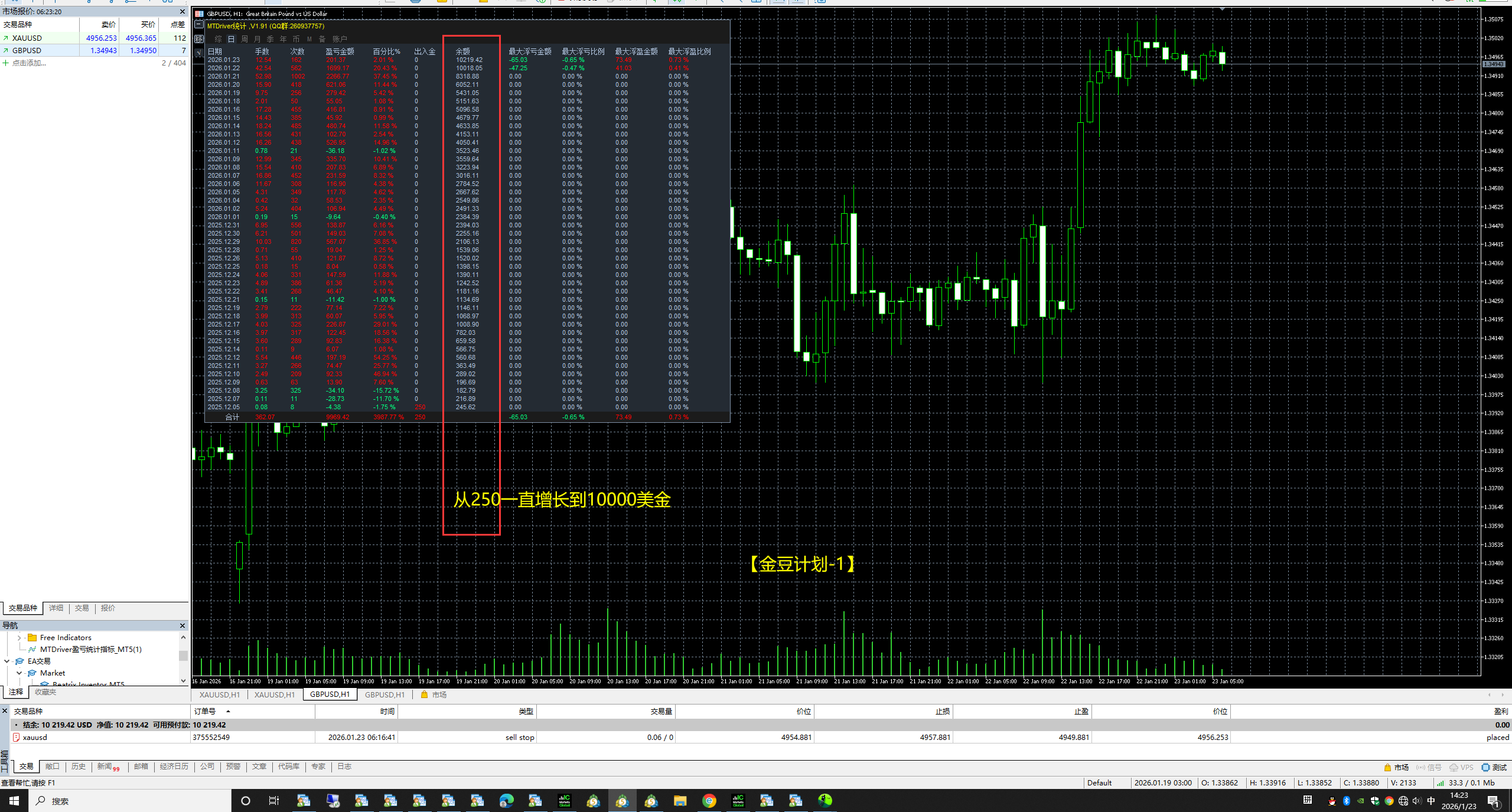
Task: Open the 历史 history tab
Action: (x=79, y=767)
